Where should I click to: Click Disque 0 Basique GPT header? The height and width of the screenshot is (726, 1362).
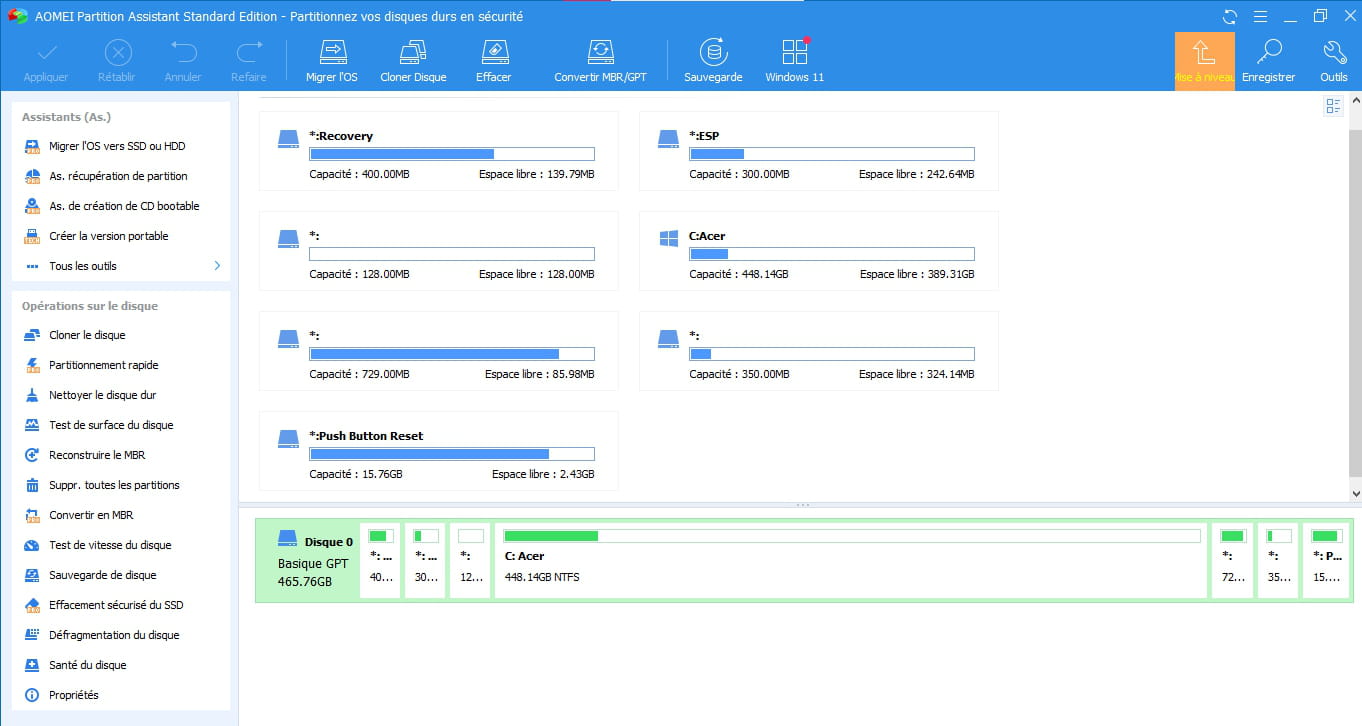point(308,560)
